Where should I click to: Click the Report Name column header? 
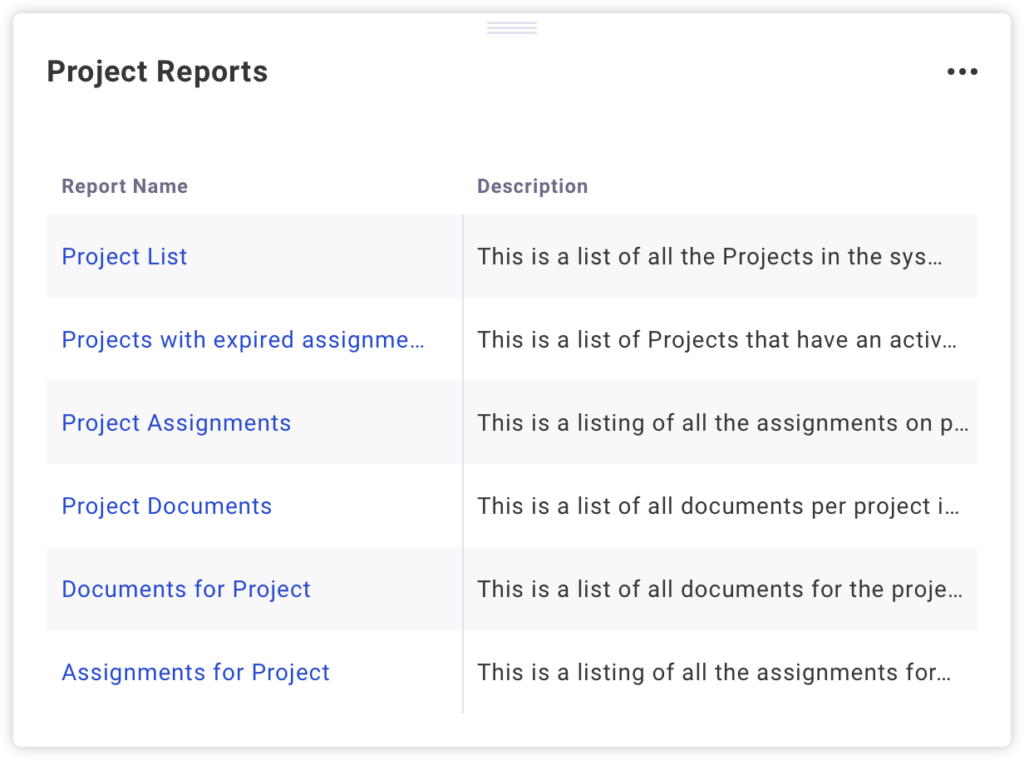point(124,186)
